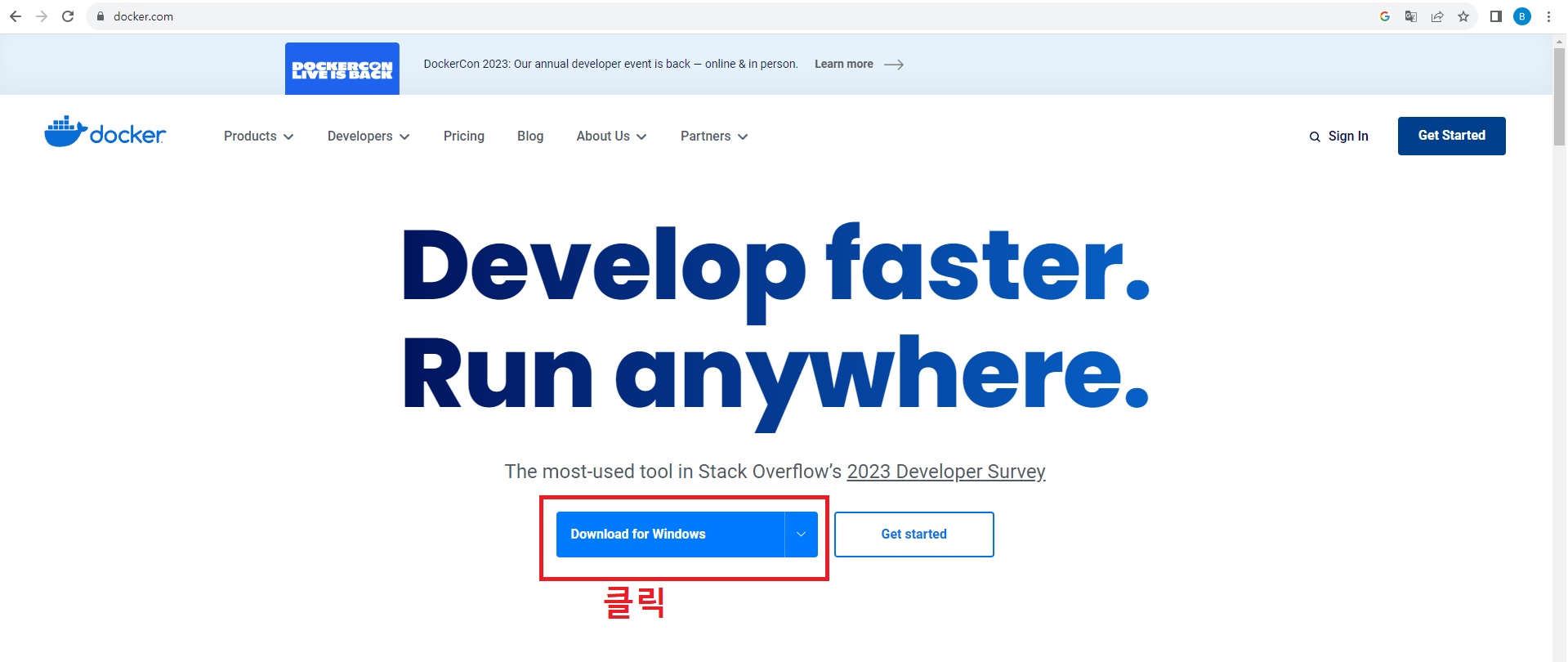Click the browser forward arrow

pos(42,16)
